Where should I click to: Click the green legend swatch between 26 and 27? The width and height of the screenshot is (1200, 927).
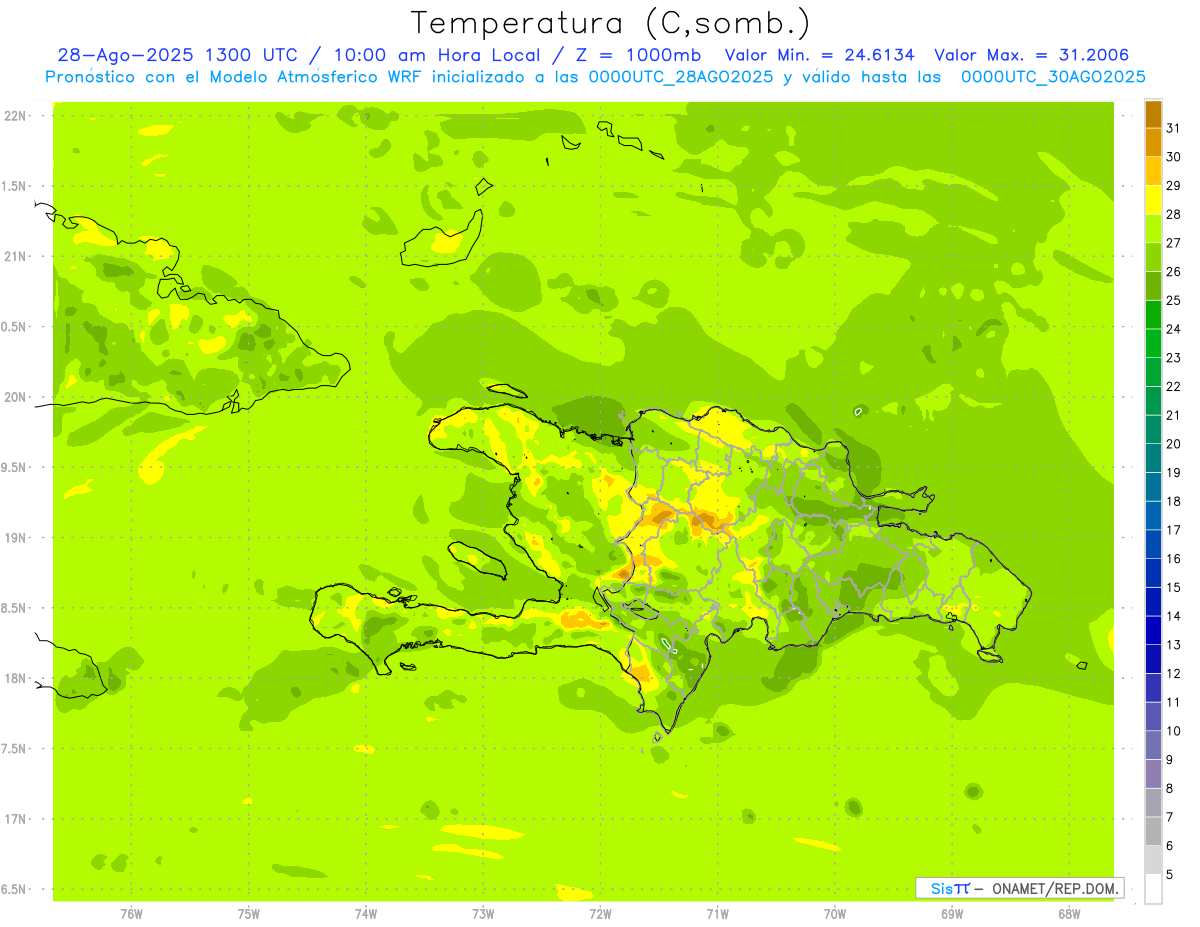1153,257
